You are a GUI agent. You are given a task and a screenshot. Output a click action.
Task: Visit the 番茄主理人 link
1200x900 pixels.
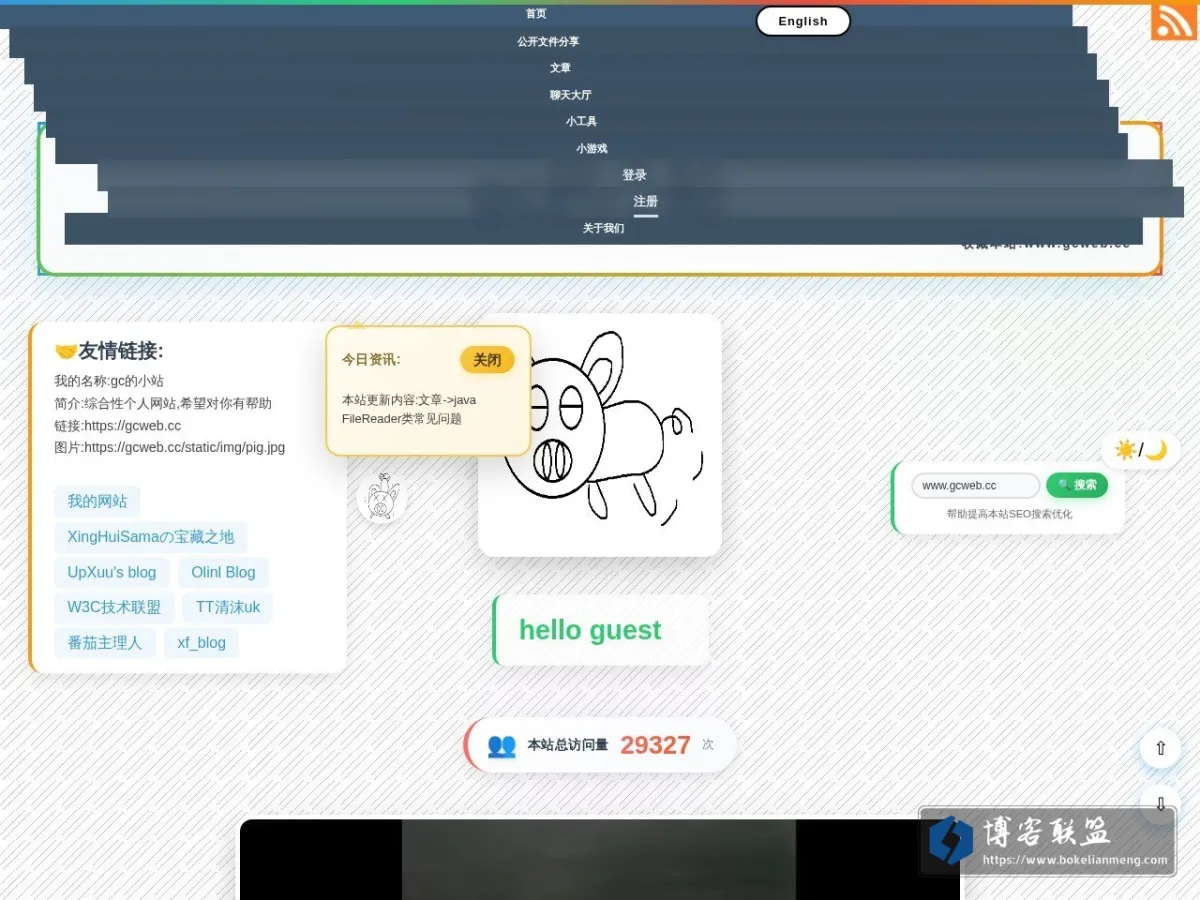pos(105,643)
